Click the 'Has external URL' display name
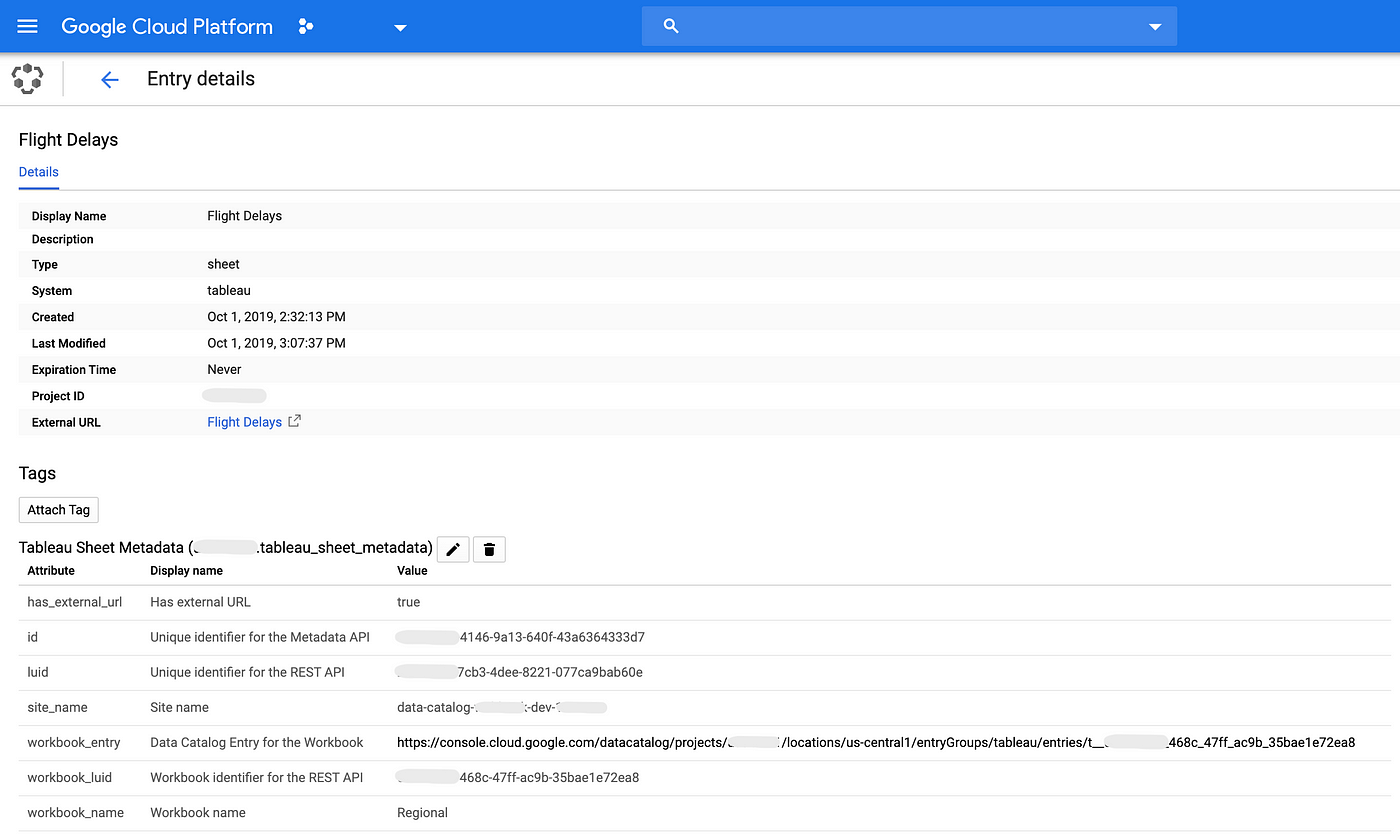This screenshot has width=1400, height=840. 200,602
